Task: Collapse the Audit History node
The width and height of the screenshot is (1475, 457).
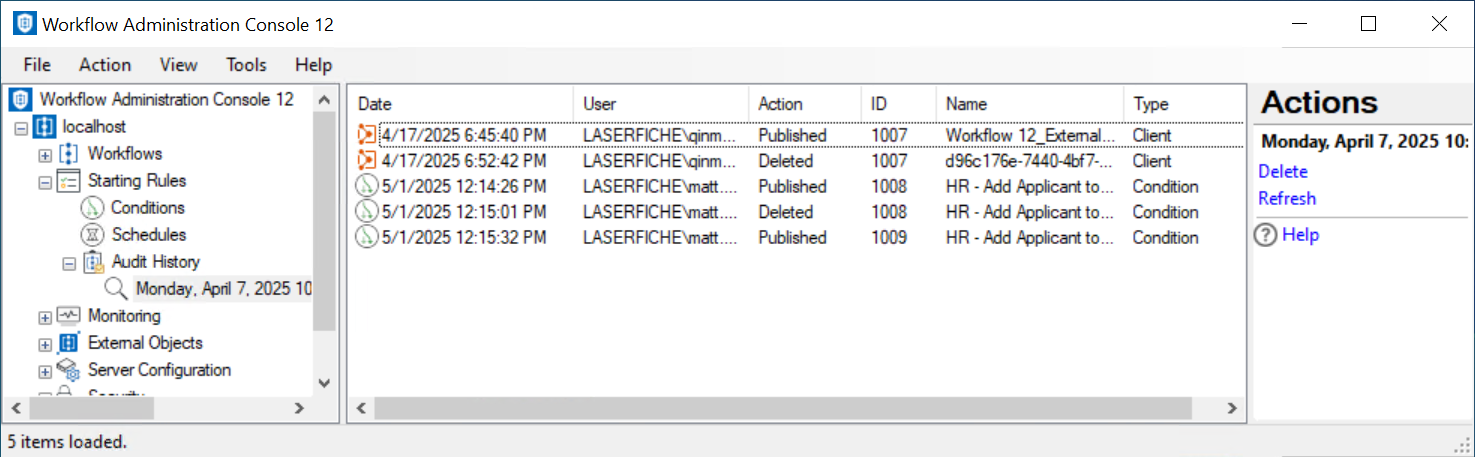Action: (x=69, y=263)
